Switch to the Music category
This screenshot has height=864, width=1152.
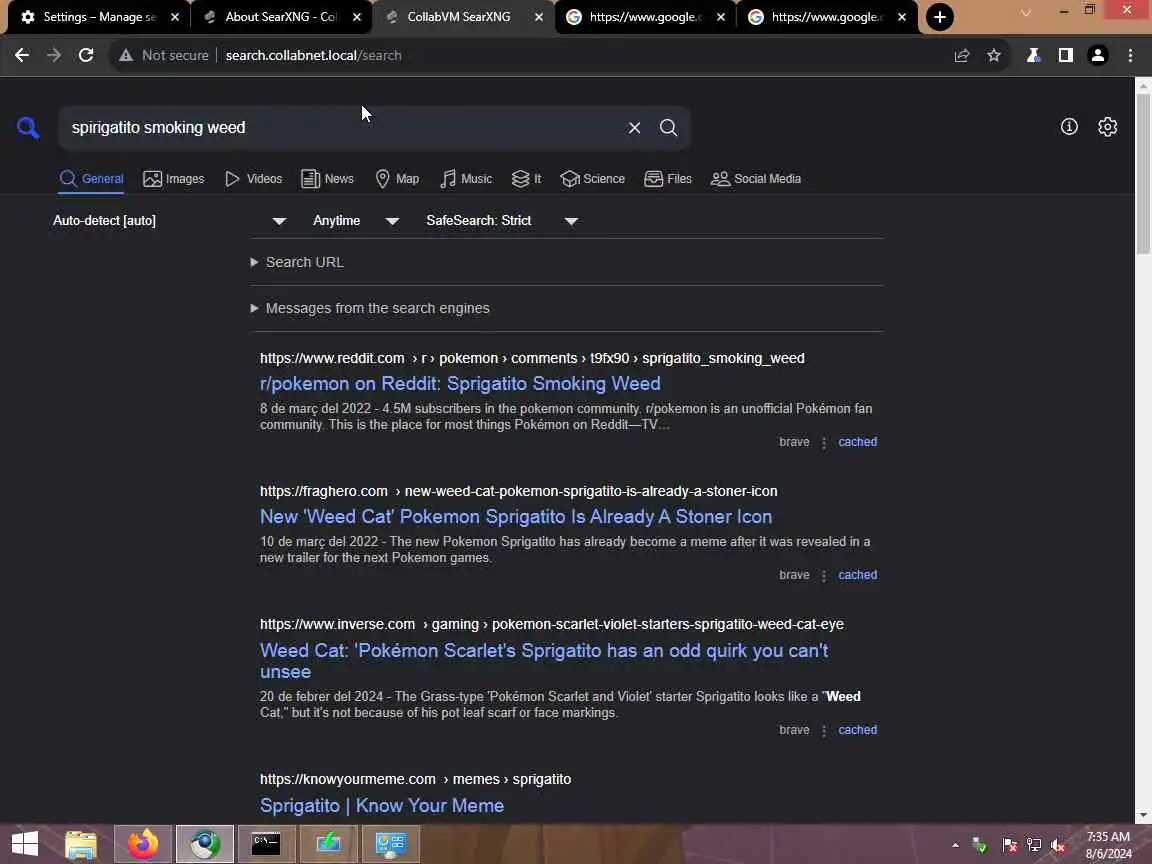pos(466,179)
